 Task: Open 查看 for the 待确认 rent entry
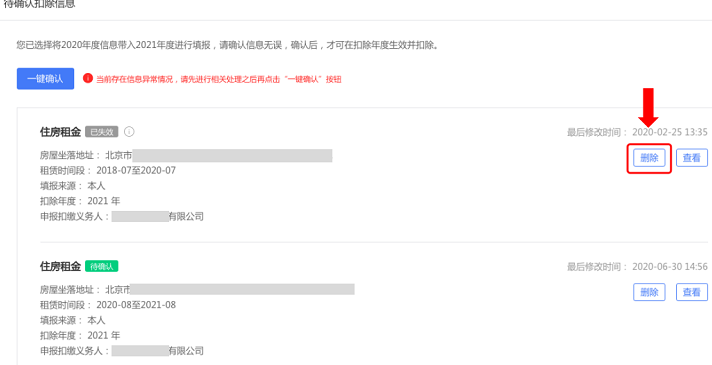pos(692,292)
